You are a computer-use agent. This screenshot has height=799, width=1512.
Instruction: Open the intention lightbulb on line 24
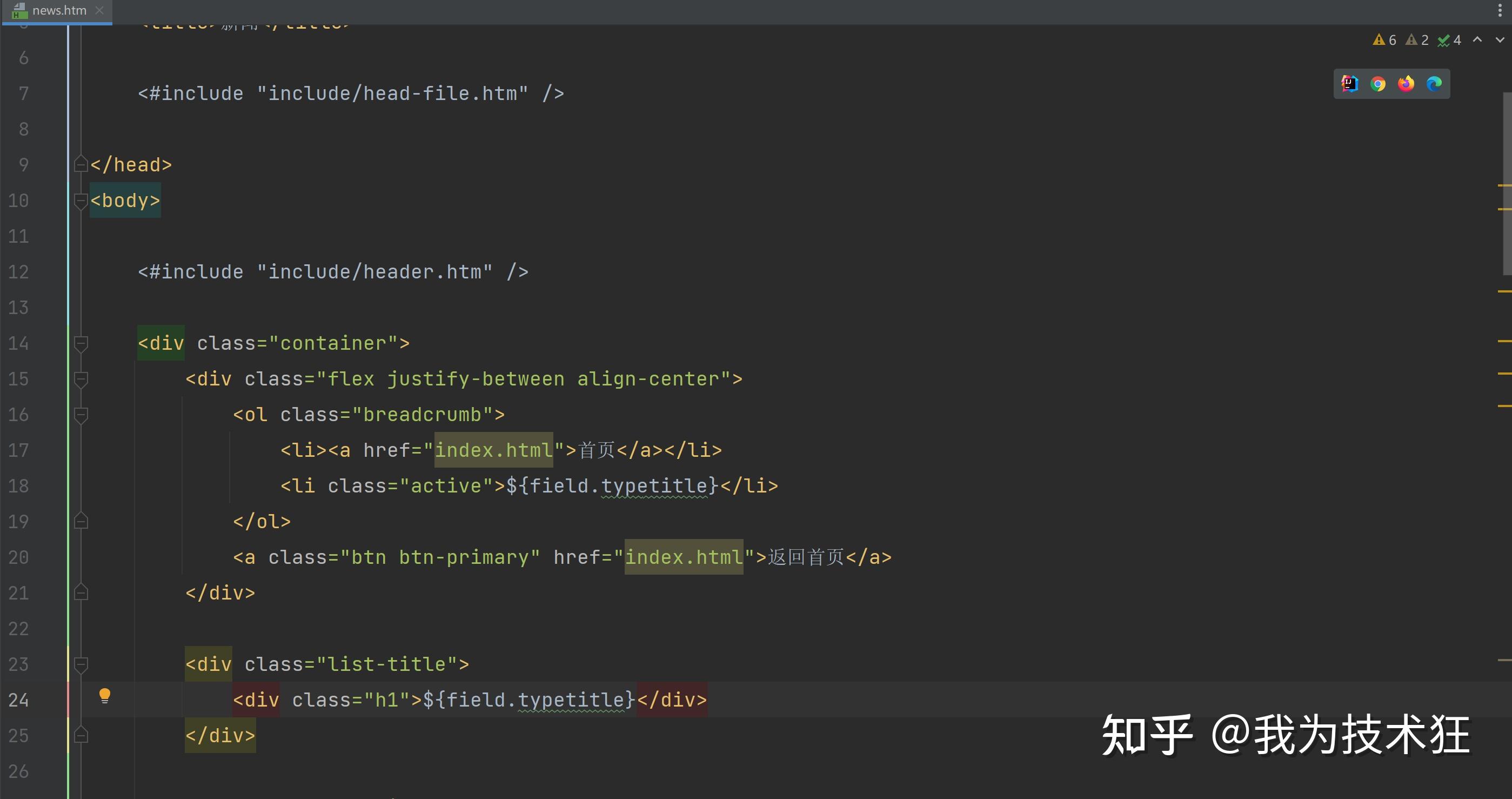coord(105,696)
